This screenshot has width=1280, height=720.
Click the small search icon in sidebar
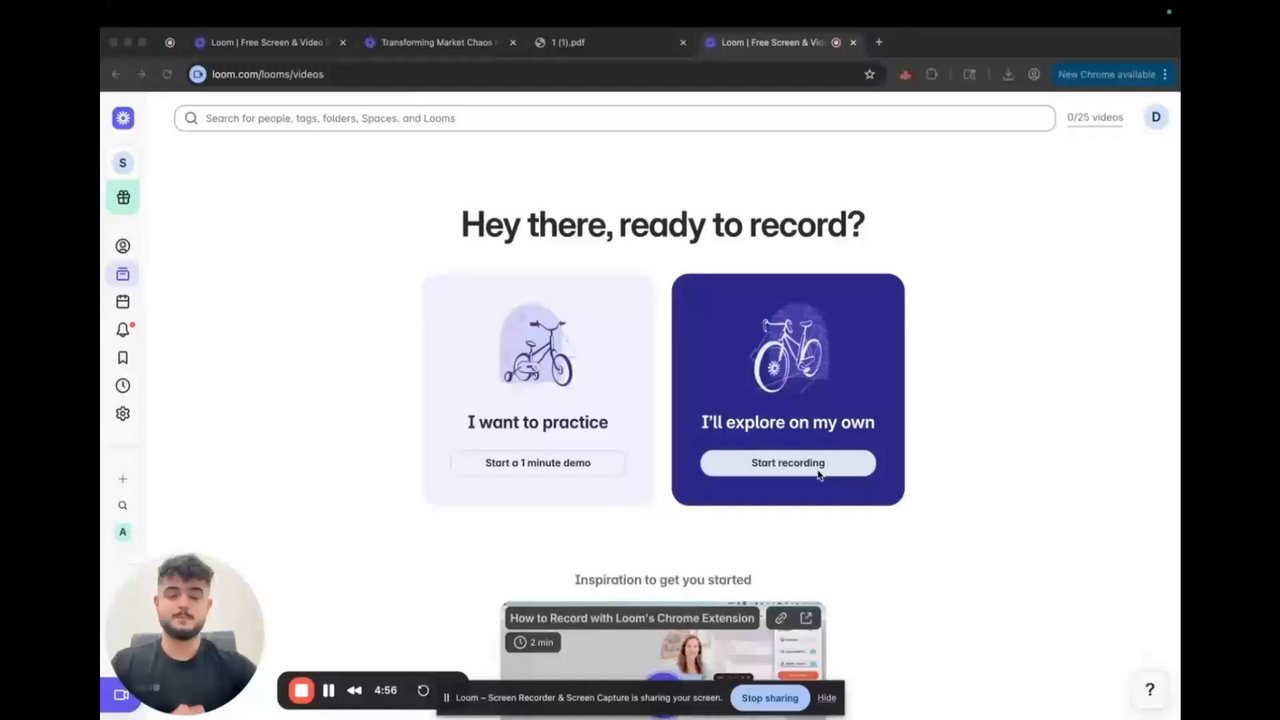click(123, 506)
